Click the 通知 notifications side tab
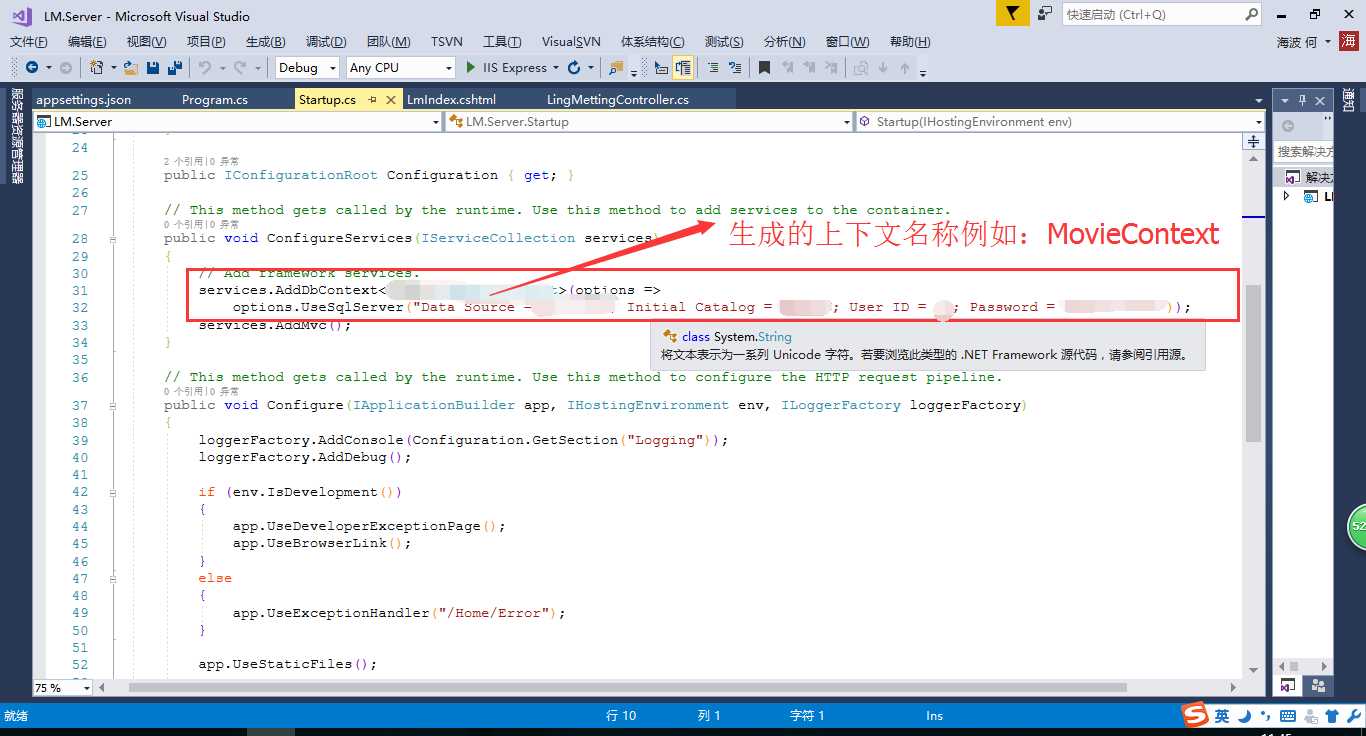 tap(1349, 101)
